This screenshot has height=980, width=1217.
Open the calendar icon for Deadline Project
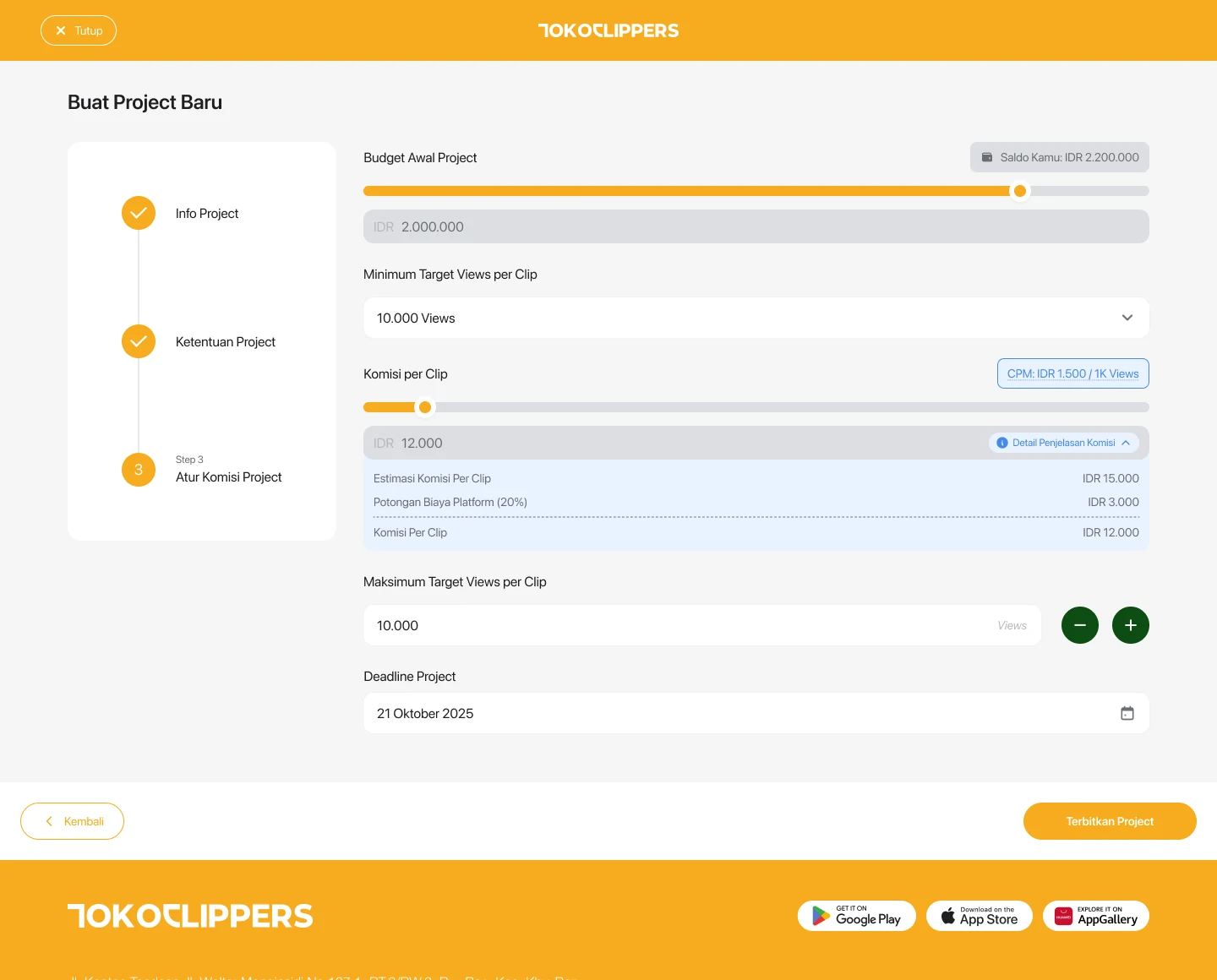pyautogui.click(x=1127, y=713)
